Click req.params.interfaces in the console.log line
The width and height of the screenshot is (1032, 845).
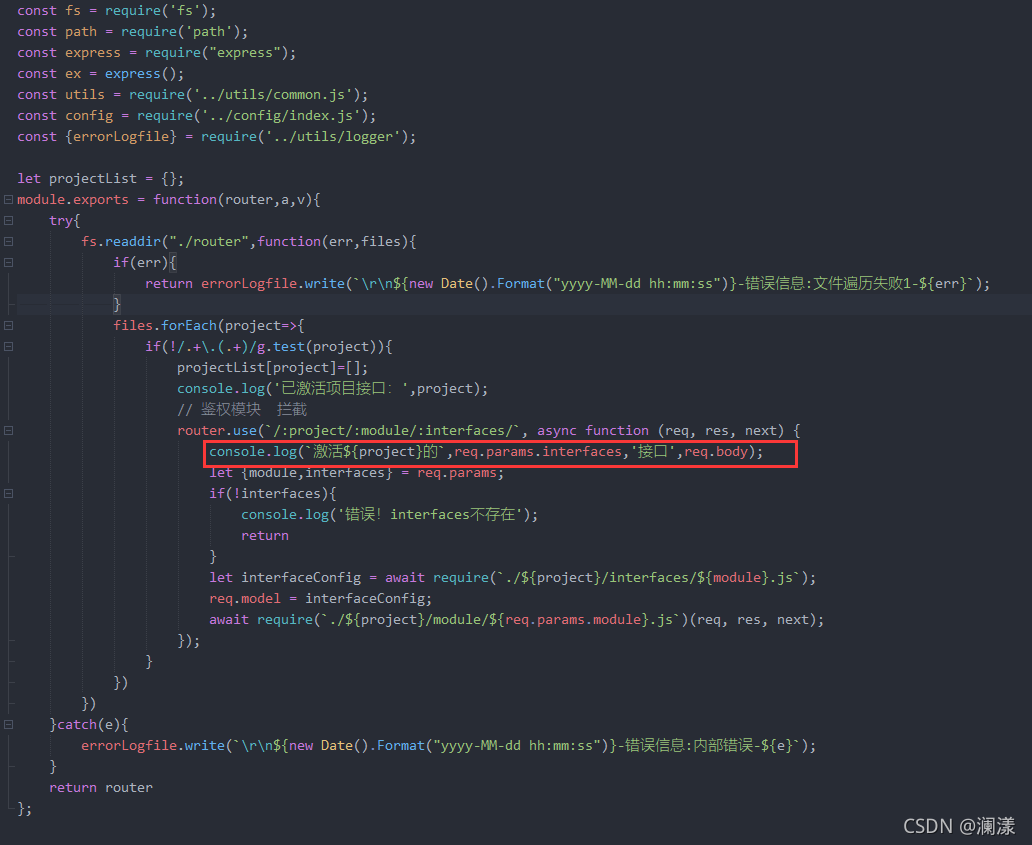538,451
